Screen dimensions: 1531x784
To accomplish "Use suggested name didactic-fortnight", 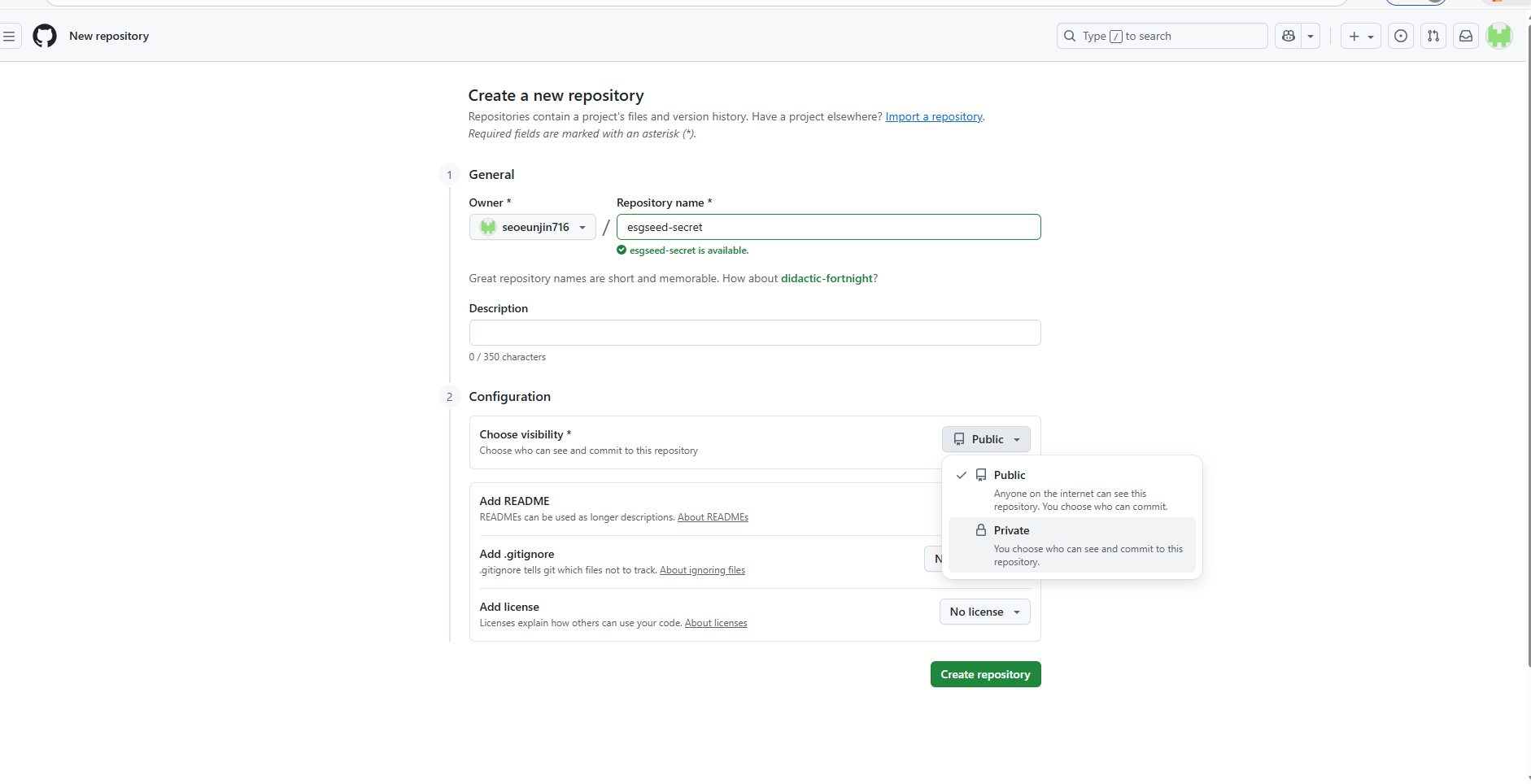I will point(827,278).
